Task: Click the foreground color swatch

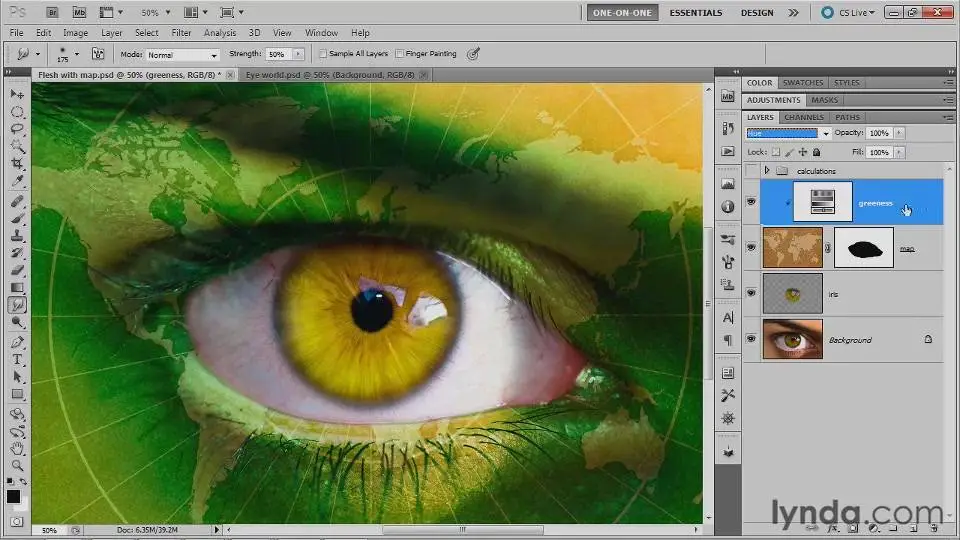Action: pyautogui.click(x=13, y=496)
